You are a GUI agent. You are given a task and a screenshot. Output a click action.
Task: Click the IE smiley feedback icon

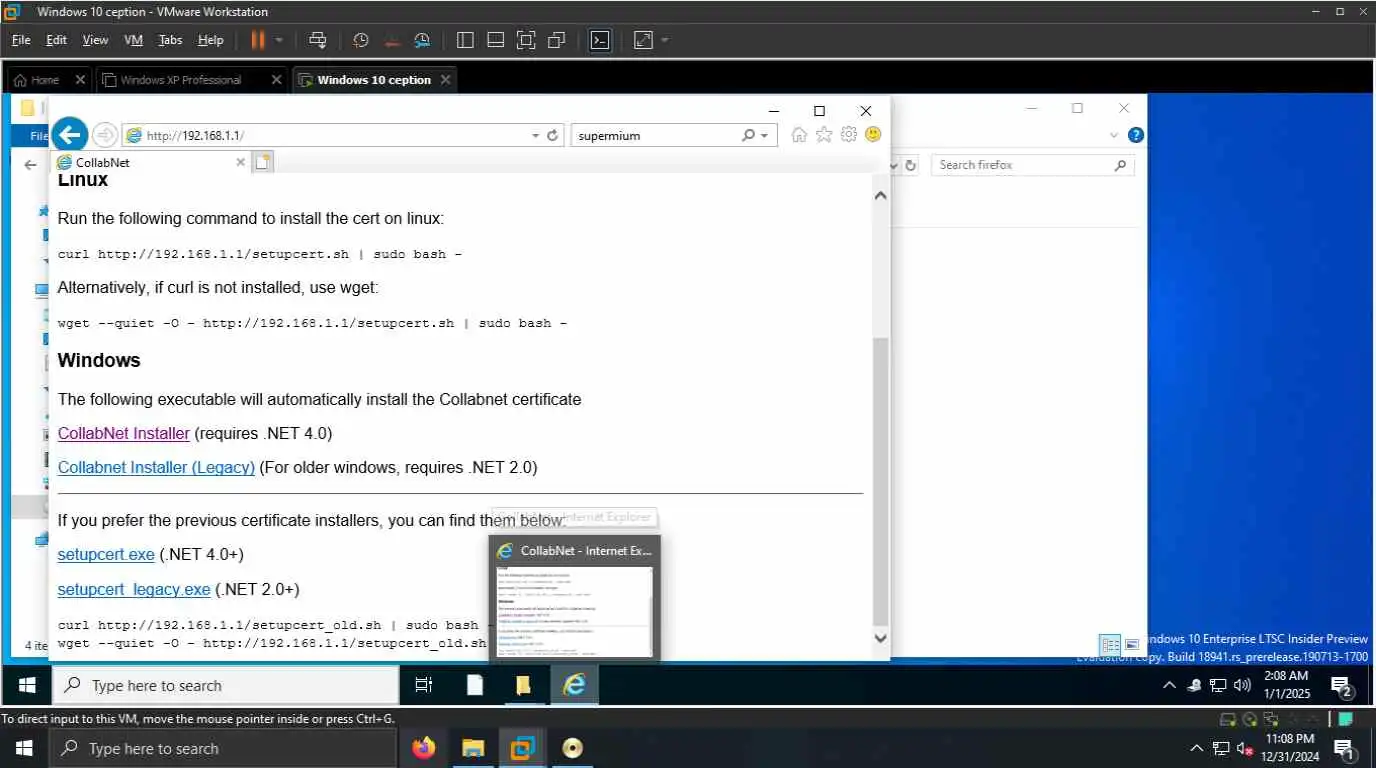coord(873,135)
